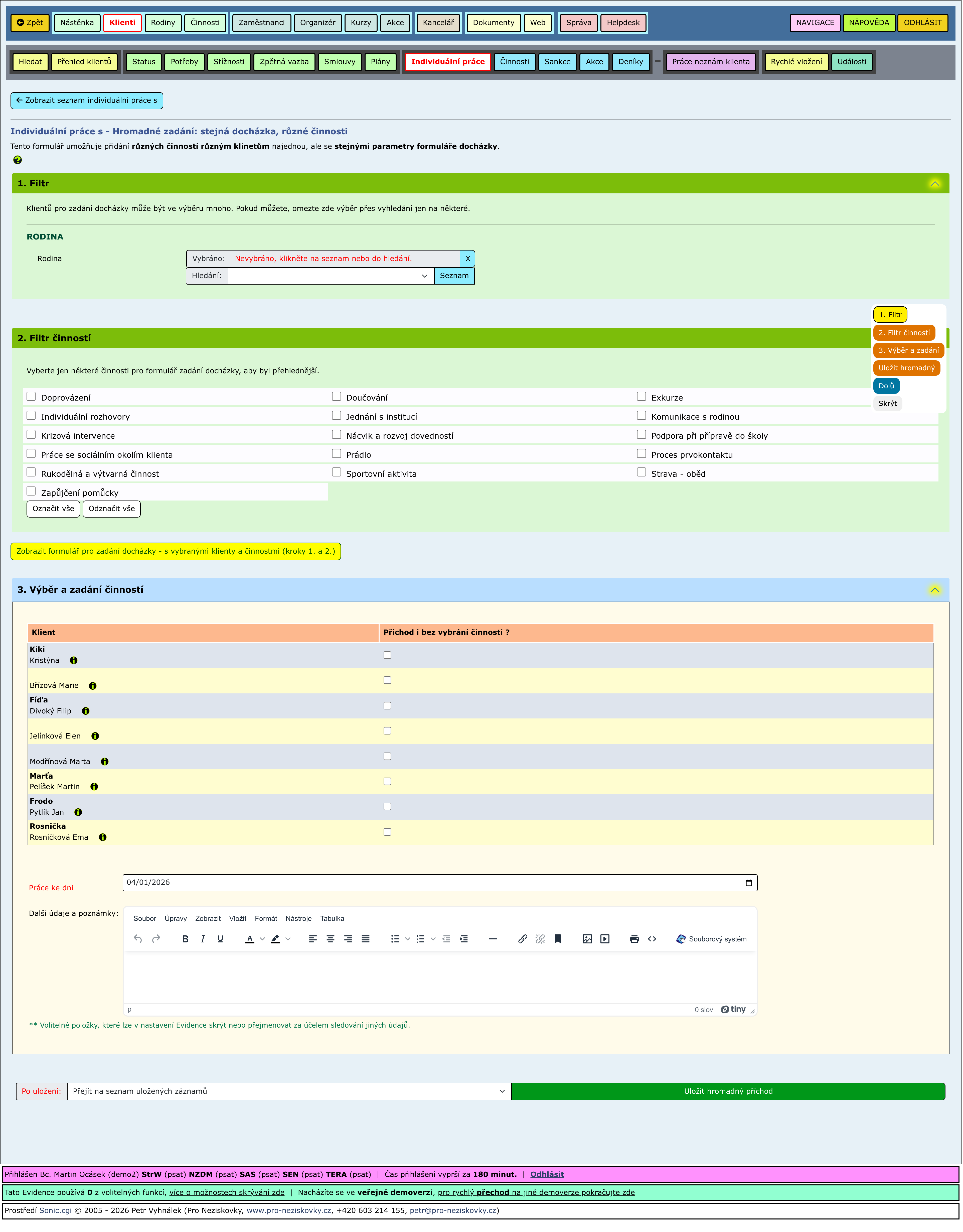This screenshot has width=963, height=1232.
Task: Apply the highlight background color button
Action: click(275, 939)
